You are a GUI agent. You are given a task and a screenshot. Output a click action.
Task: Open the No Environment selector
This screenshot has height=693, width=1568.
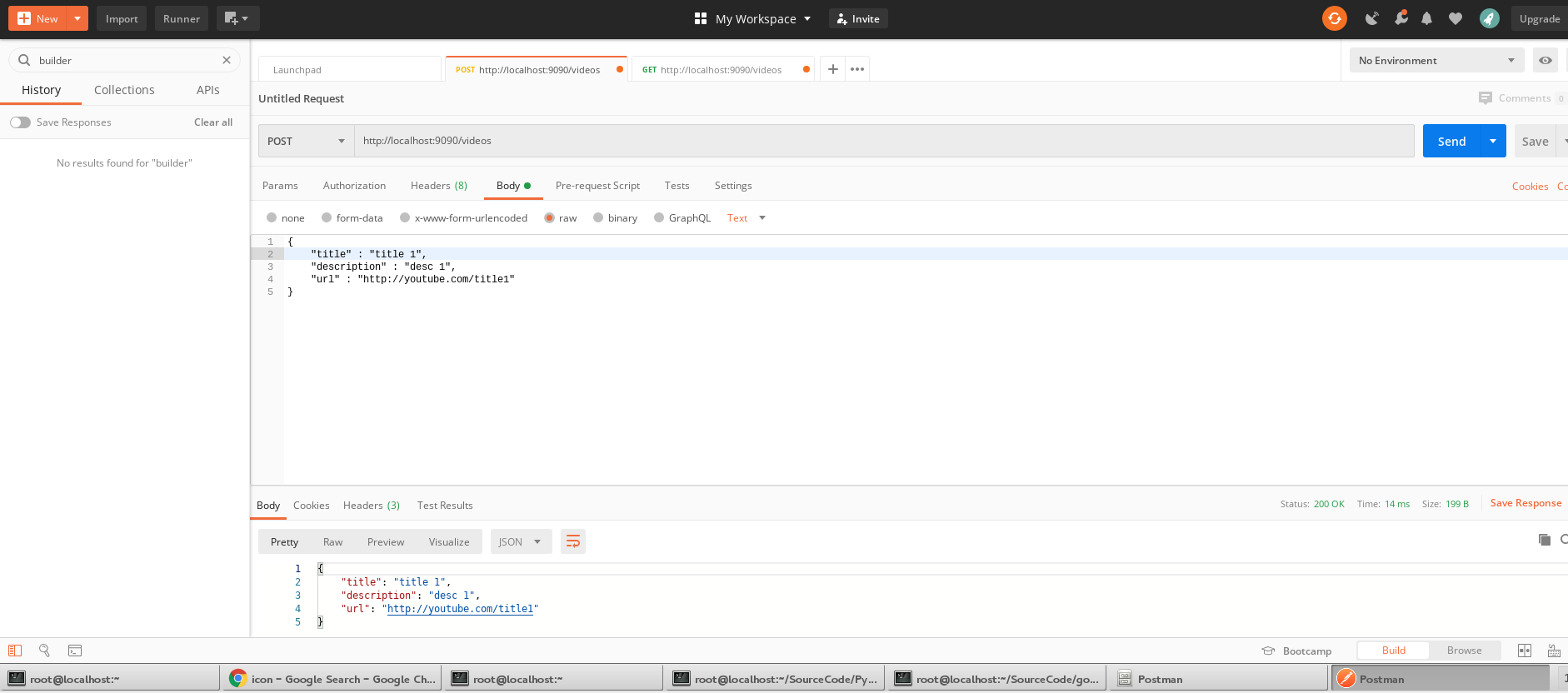(1436, 60)
